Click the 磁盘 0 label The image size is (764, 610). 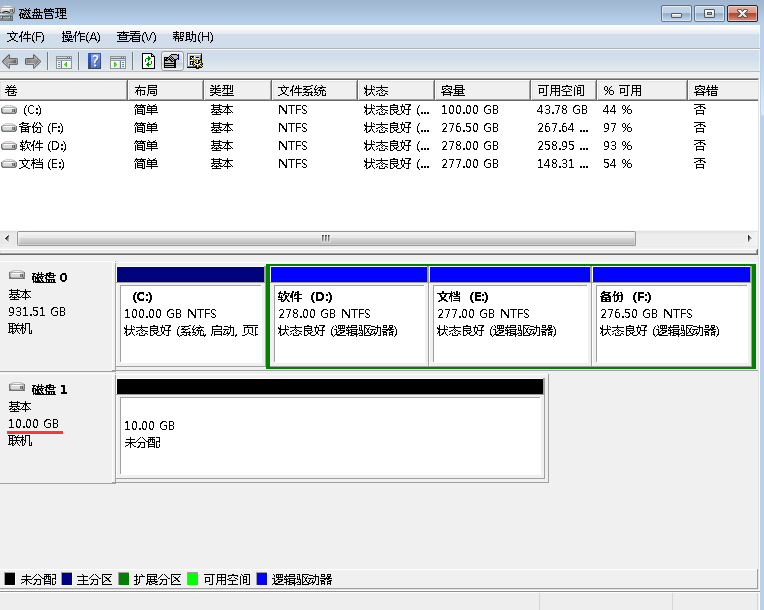point(49,278)
